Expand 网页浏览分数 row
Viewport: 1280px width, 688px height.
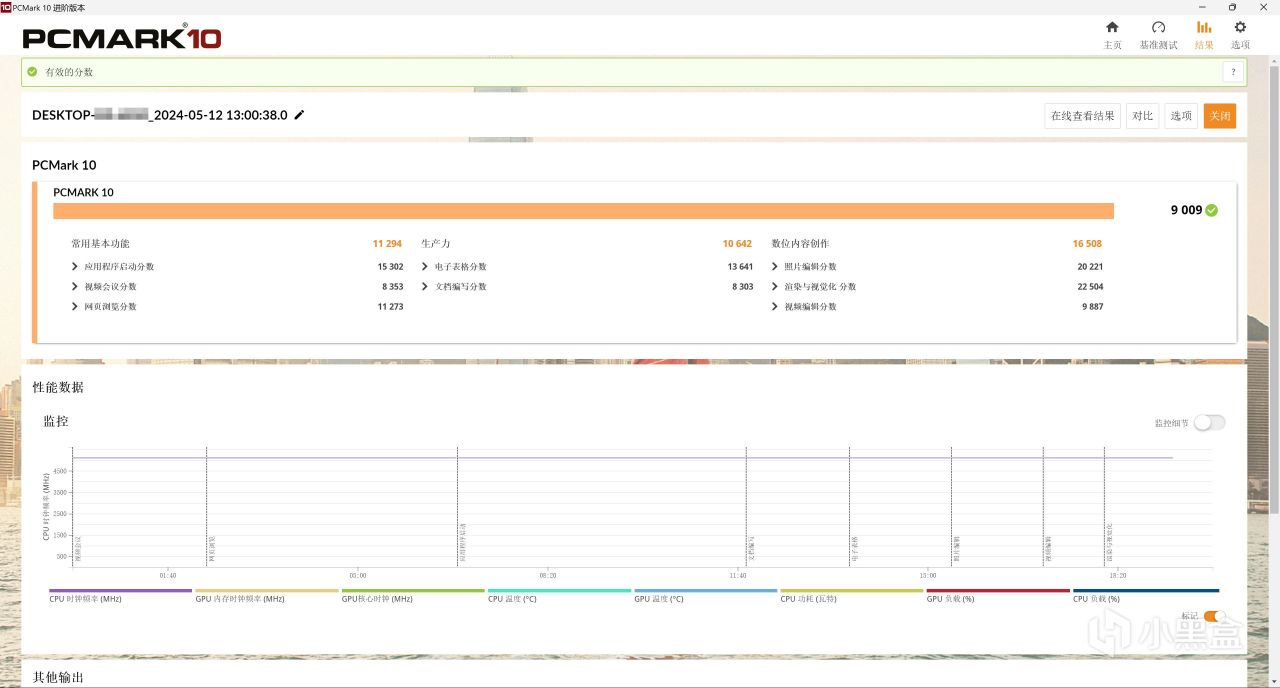75,307
